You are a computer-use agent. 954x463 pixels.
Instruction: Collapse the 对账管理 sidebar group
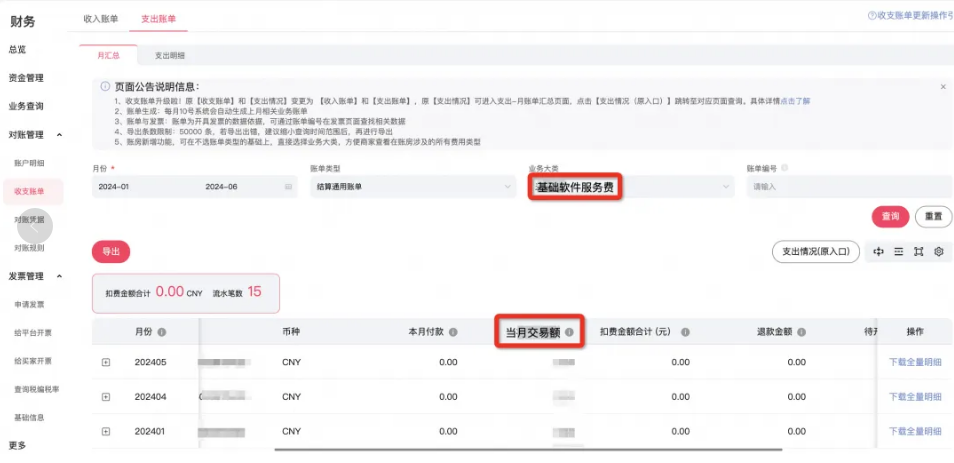[x=59, y=134]
